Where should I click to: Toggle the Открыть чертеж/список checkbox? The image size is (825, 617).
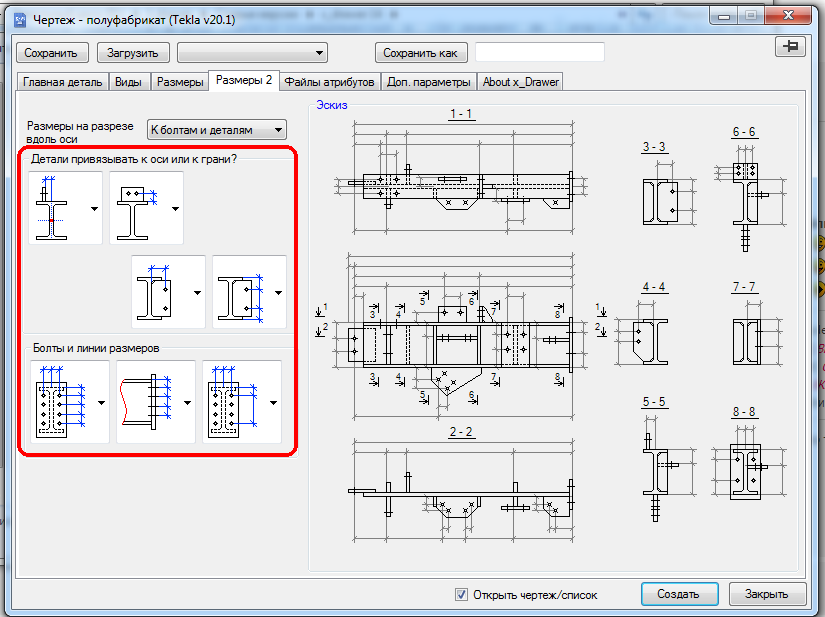[x=461, y=594]
